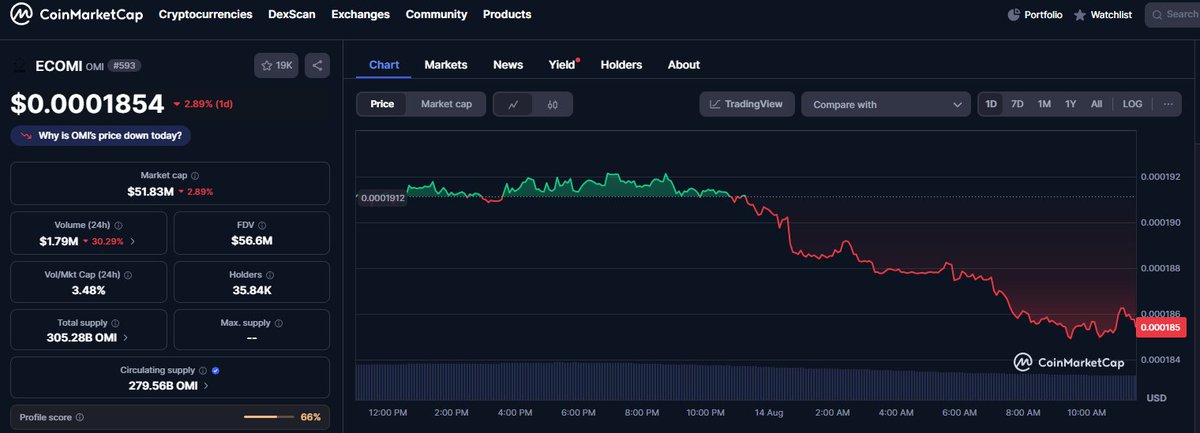1200x433 pixels.
Task: Expand Total supply details chevron
Action: [x=126, y=339]
